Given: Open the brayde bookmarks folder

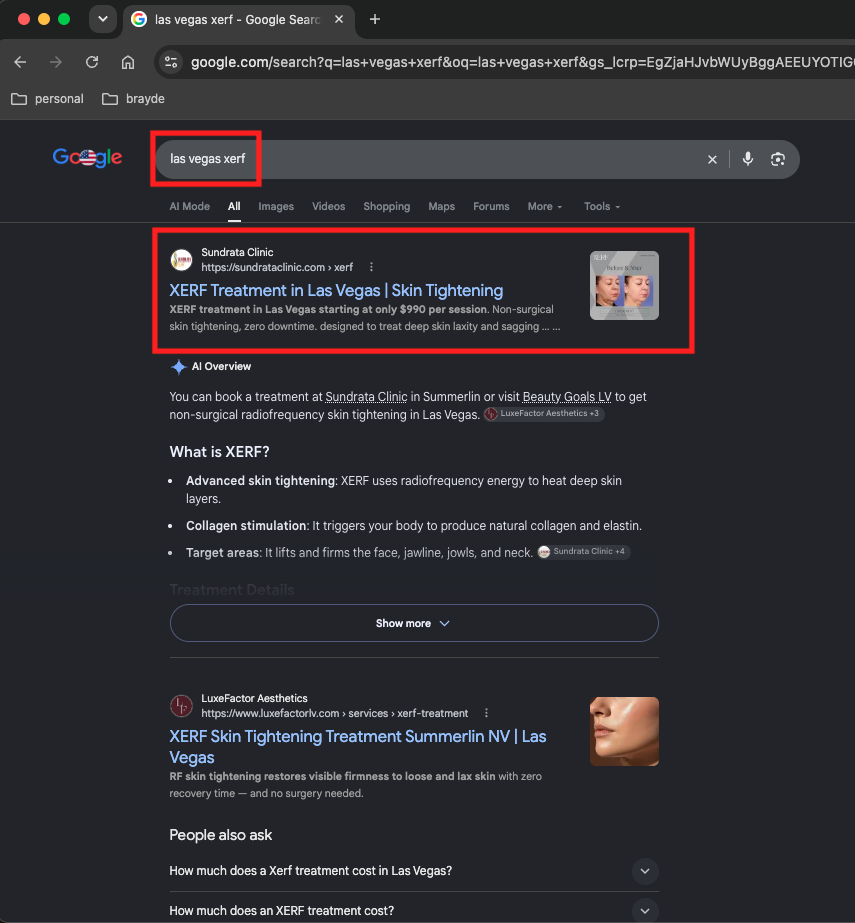Looking at the screenshot, I should [133, 99].
